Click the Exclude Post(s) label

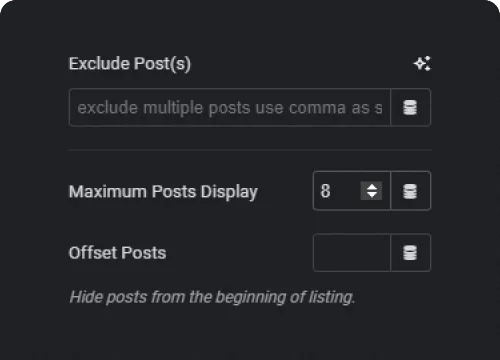[x=130, y=64]
